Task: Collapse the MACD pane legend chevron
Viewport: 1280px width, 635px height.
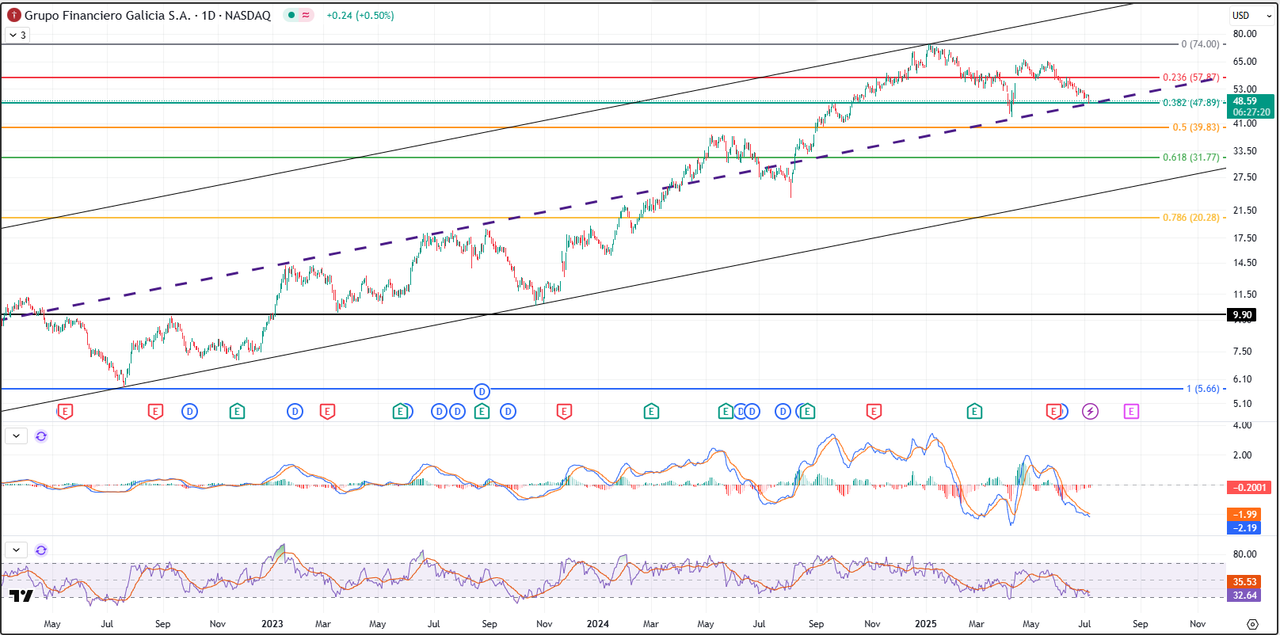Action: tap(16, 436)
